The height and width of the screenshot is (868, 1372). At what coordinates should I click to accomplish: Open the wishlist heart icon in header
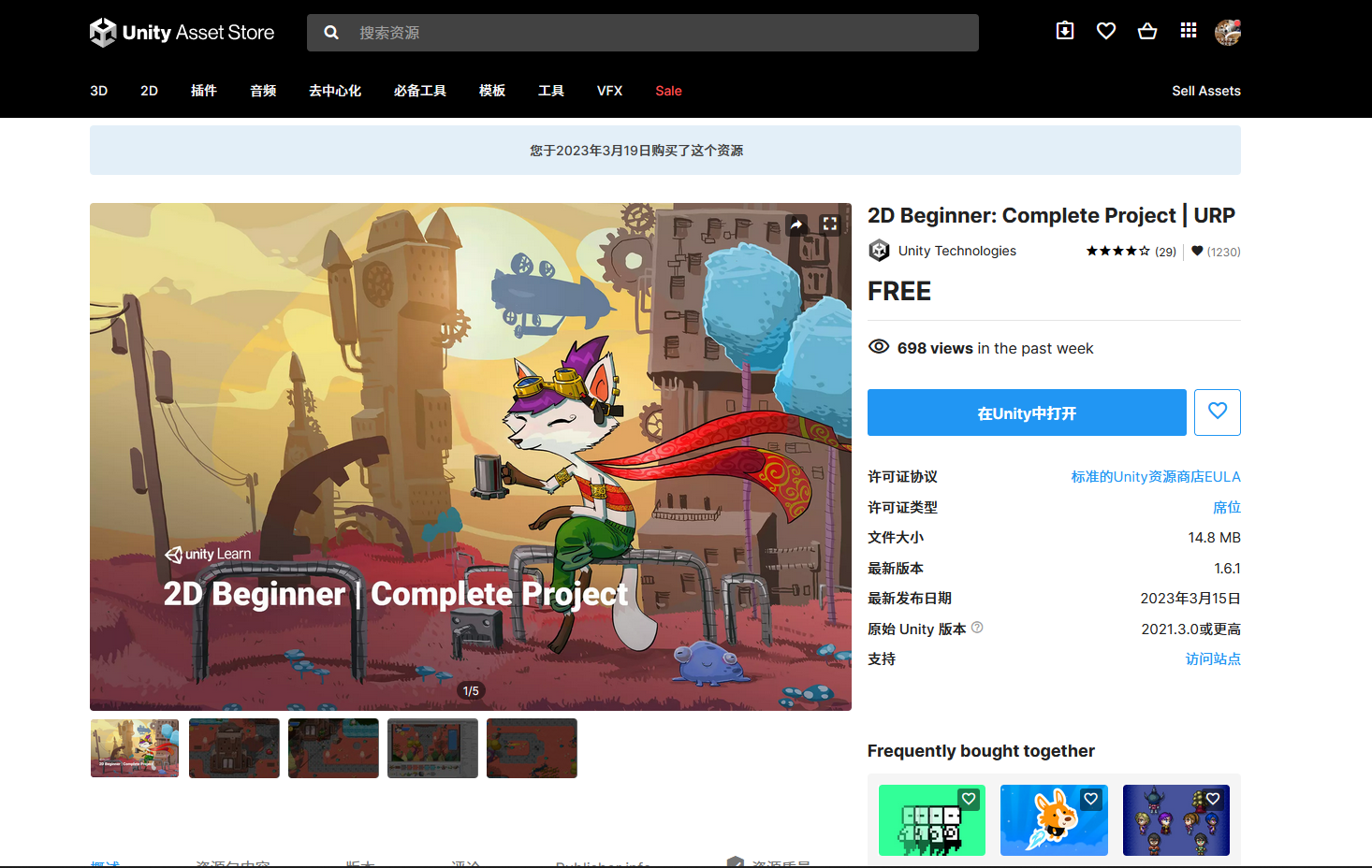1106,31
